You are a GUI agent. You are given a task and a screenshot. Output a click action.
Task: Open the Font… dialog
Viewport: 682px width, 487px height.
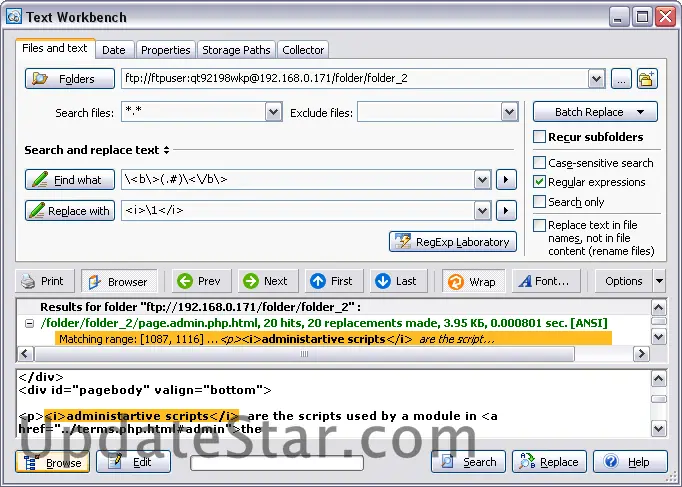coord(546,281)
